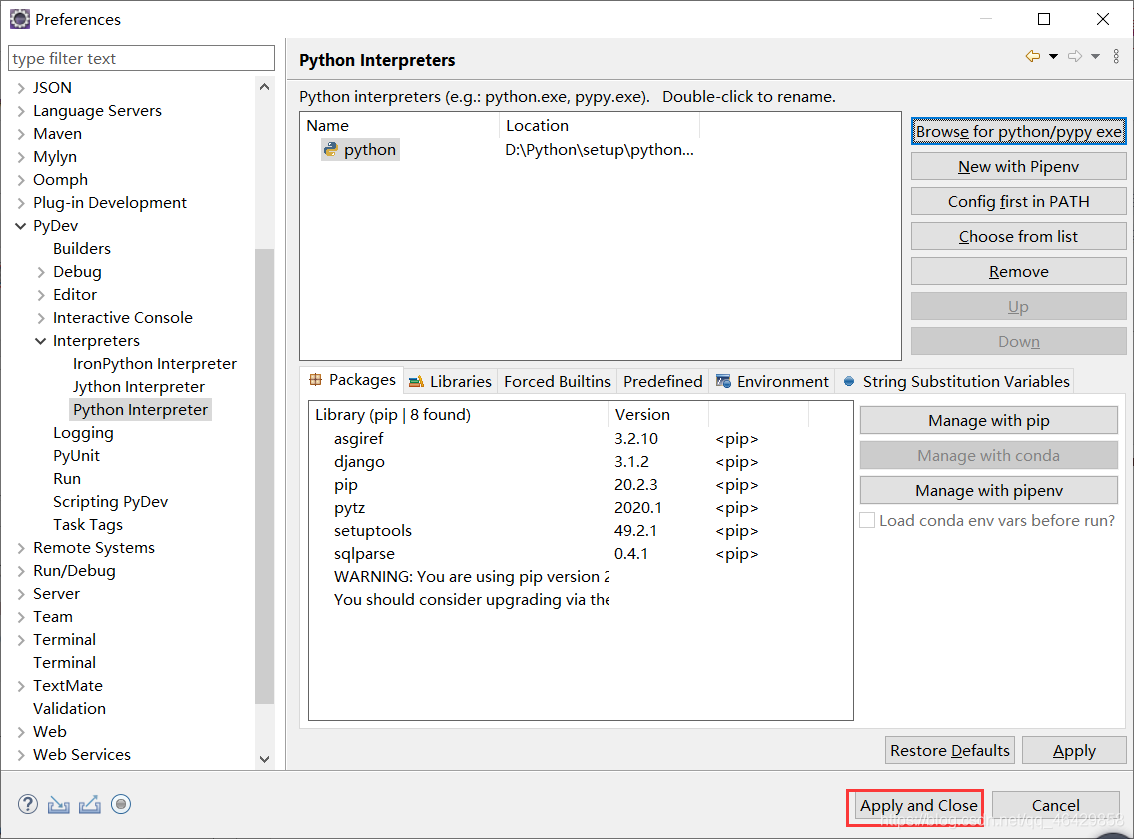Click the export preferences icon
The height and width of the screenshot is (839, 1134).
point(90,804)
